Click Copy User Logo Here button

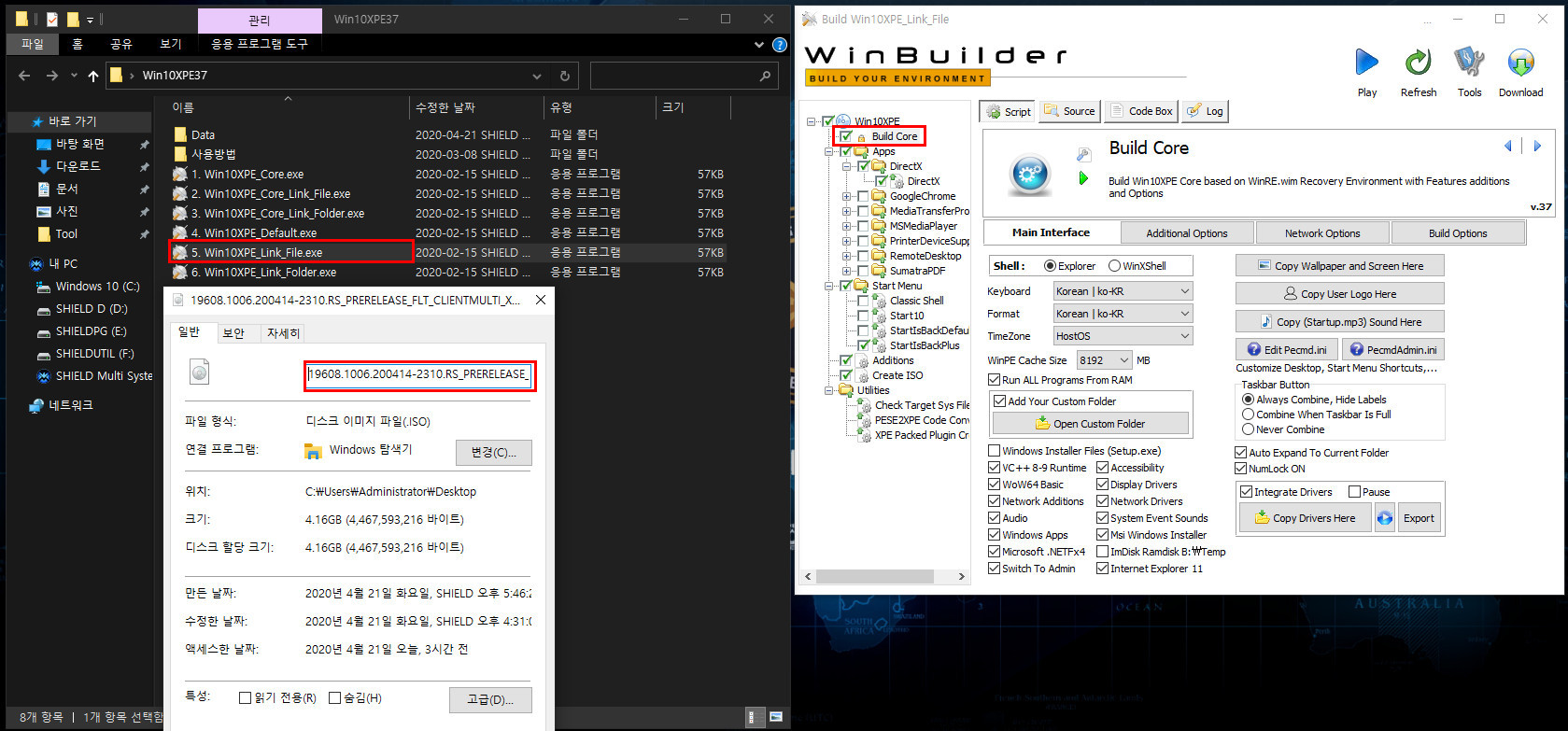[x=1340, y=294]
